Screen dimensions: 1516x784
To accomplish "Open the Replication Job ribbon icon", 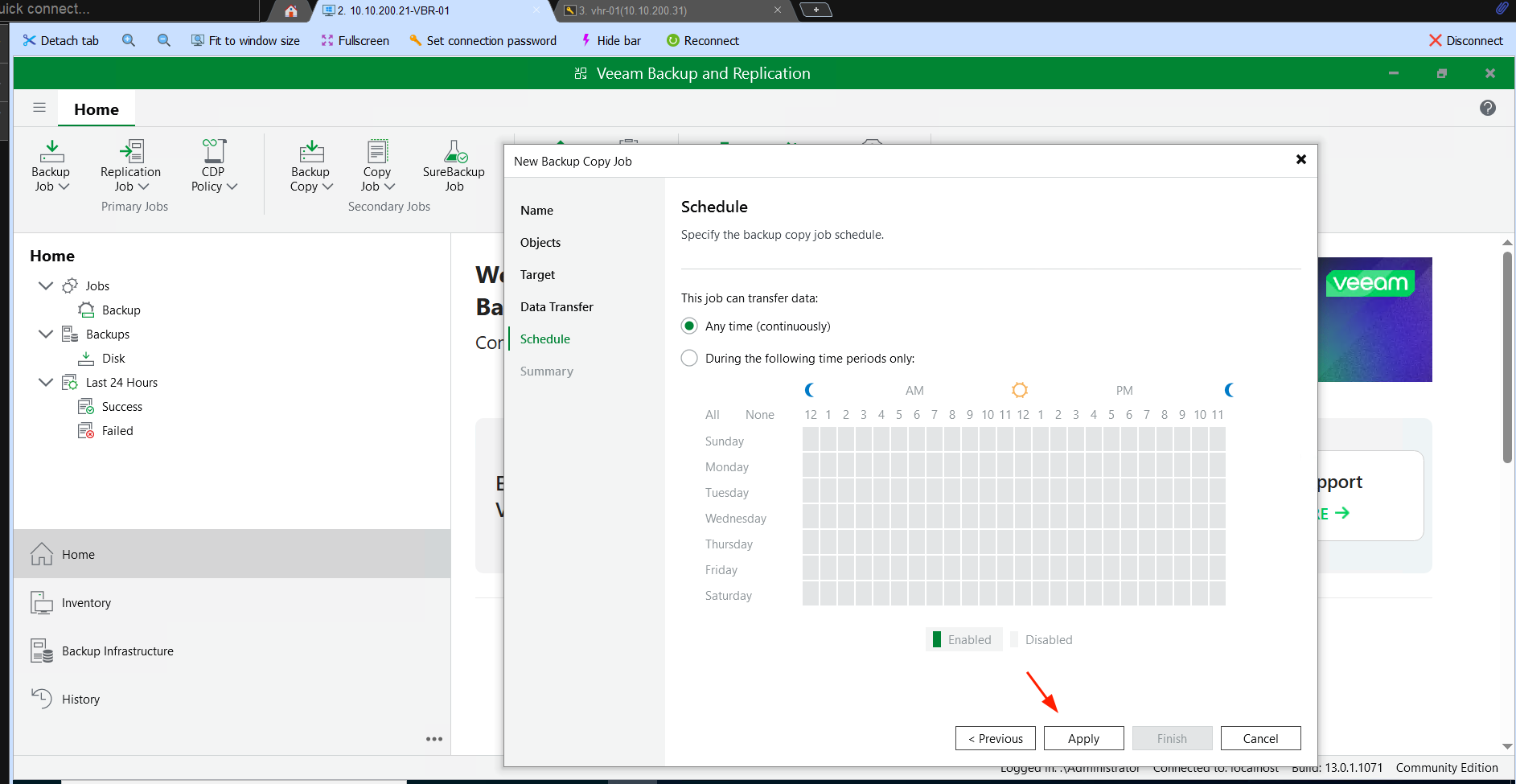I will pos(131,151).
